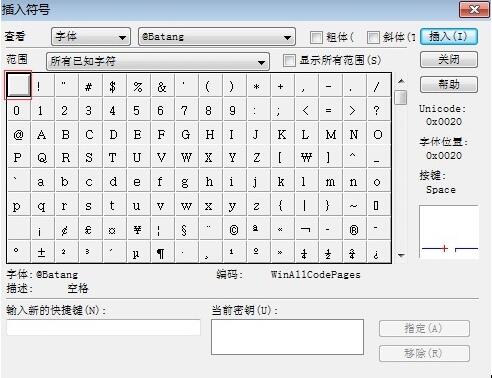Pick the degree ° symbol cell
Viewport: 492px width, 378px height.
point(18,253)
